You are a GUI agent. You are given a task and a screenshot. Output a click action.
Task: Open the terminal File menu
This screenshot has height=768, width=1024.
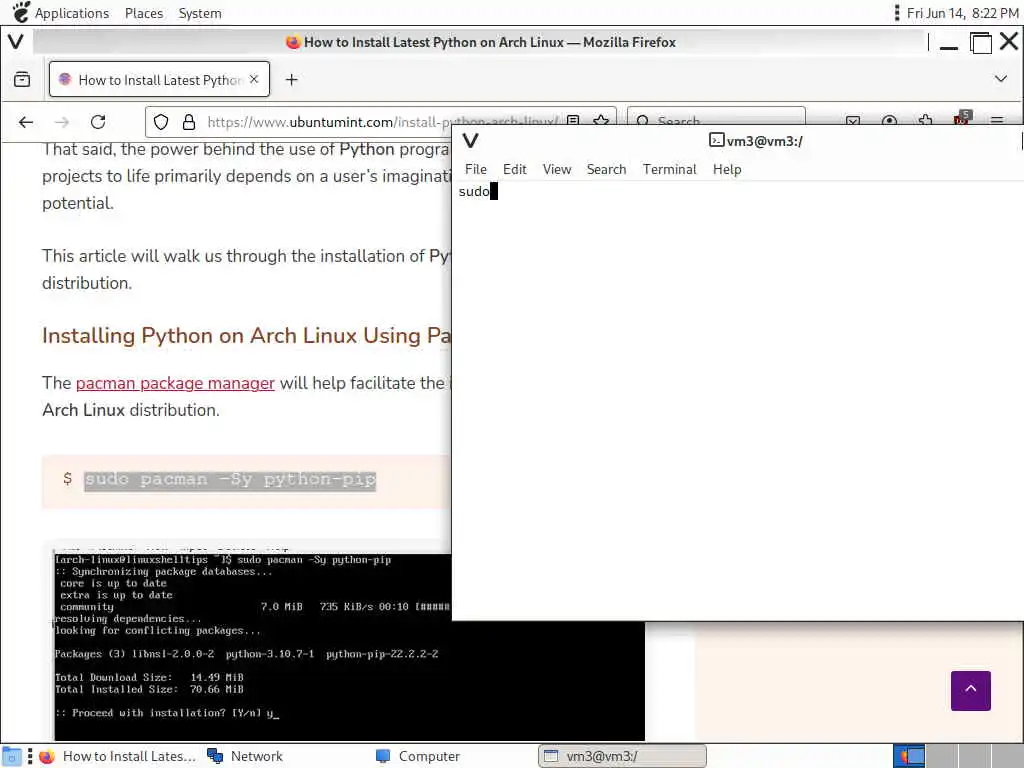point(475,169)
